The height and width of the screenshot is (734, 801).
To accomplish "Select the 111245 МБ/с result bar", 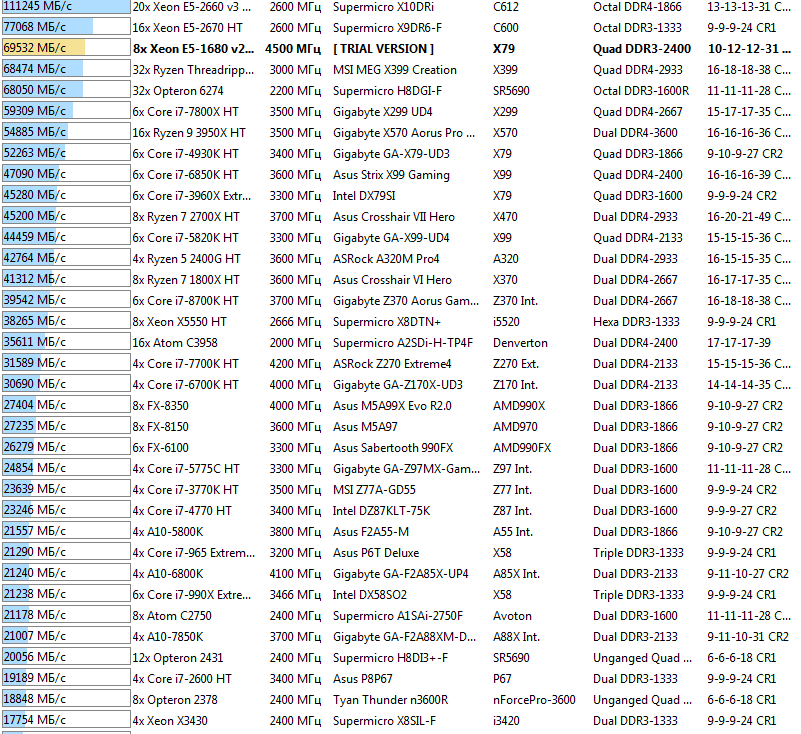I will coord(66,7).
